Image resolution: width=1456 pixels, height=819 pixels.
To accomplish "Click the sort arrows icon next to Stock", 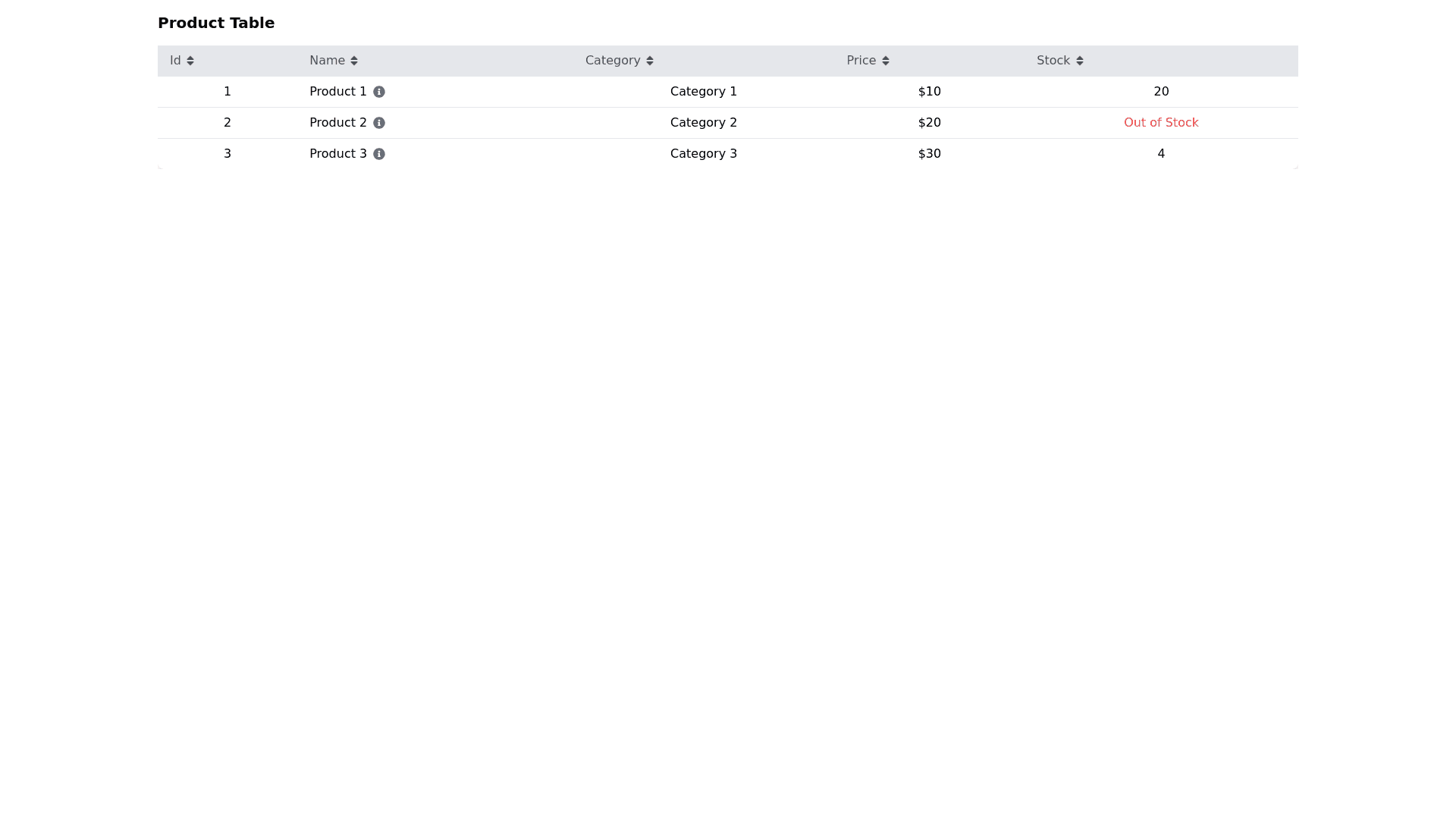I will pyautogui.click(x=1080, y=61).
